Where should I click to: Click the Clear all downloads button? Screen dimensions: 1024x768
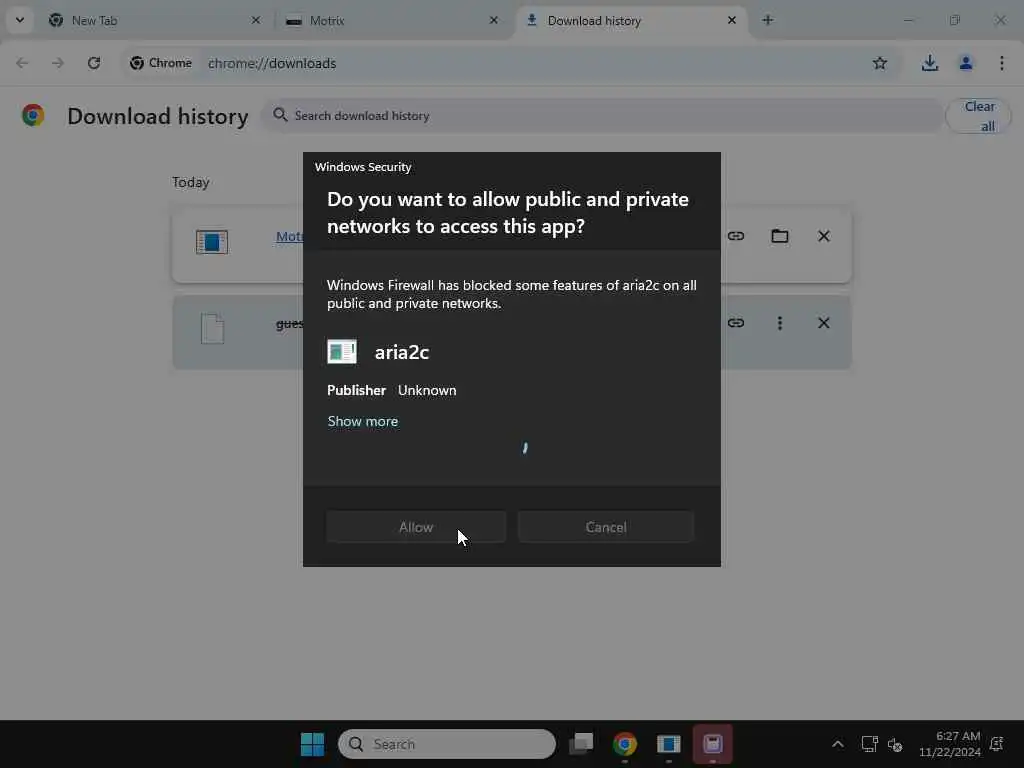tap(978, 116)
